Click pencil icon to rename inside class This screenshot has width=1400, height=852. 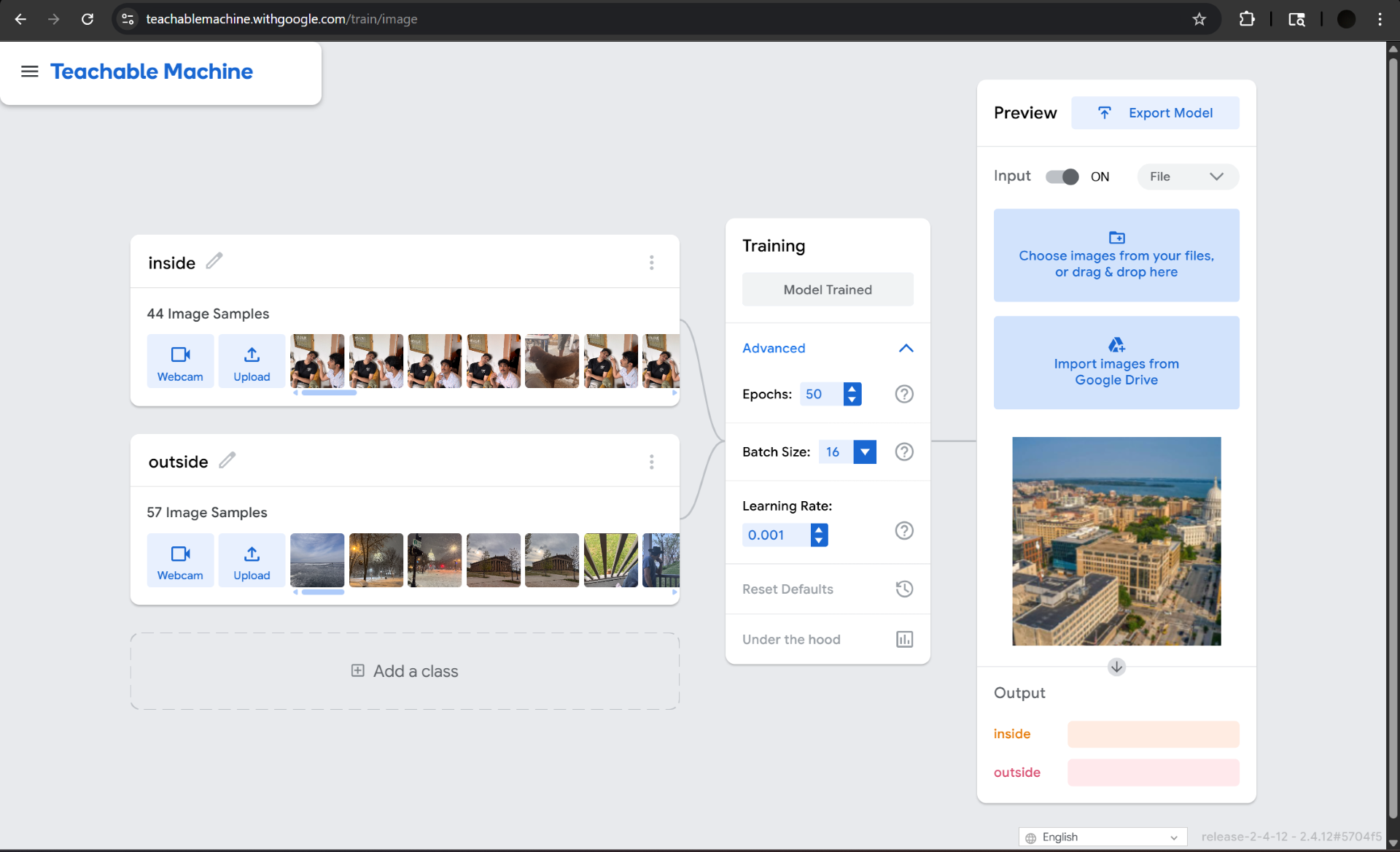[x=214, y=261]
